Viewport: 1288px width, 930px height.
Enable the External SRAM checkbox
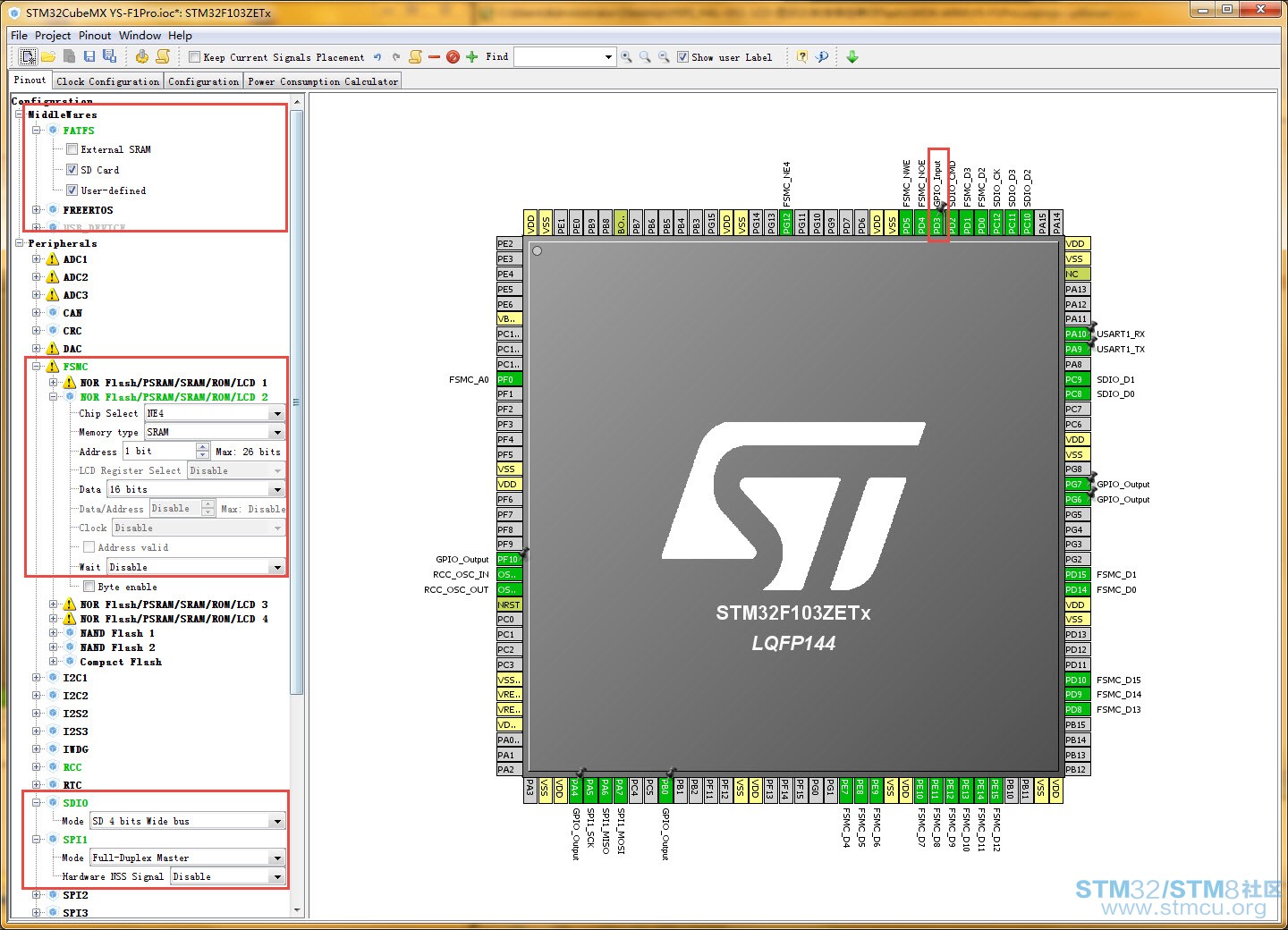[72, 149]
